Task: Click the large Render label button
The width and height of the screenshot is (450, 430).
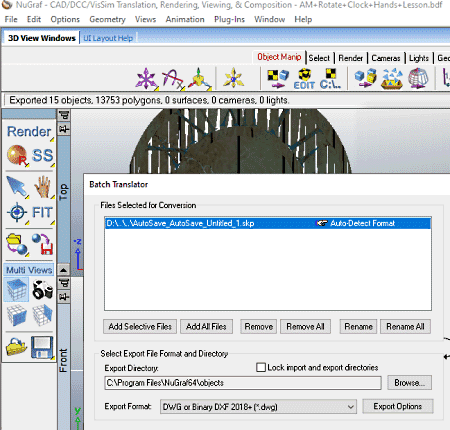Action: 29,132
